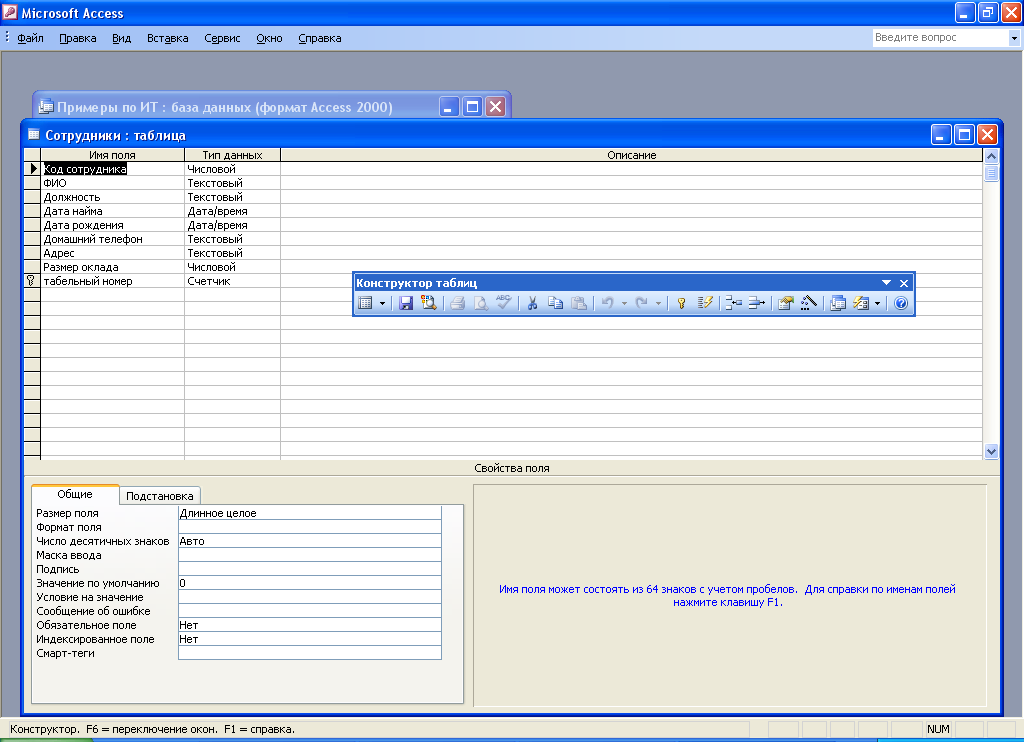Switch to datasheet view via View icon
Image resolution: width=1024 pixels, height=742 pixels.
[366, 303]
